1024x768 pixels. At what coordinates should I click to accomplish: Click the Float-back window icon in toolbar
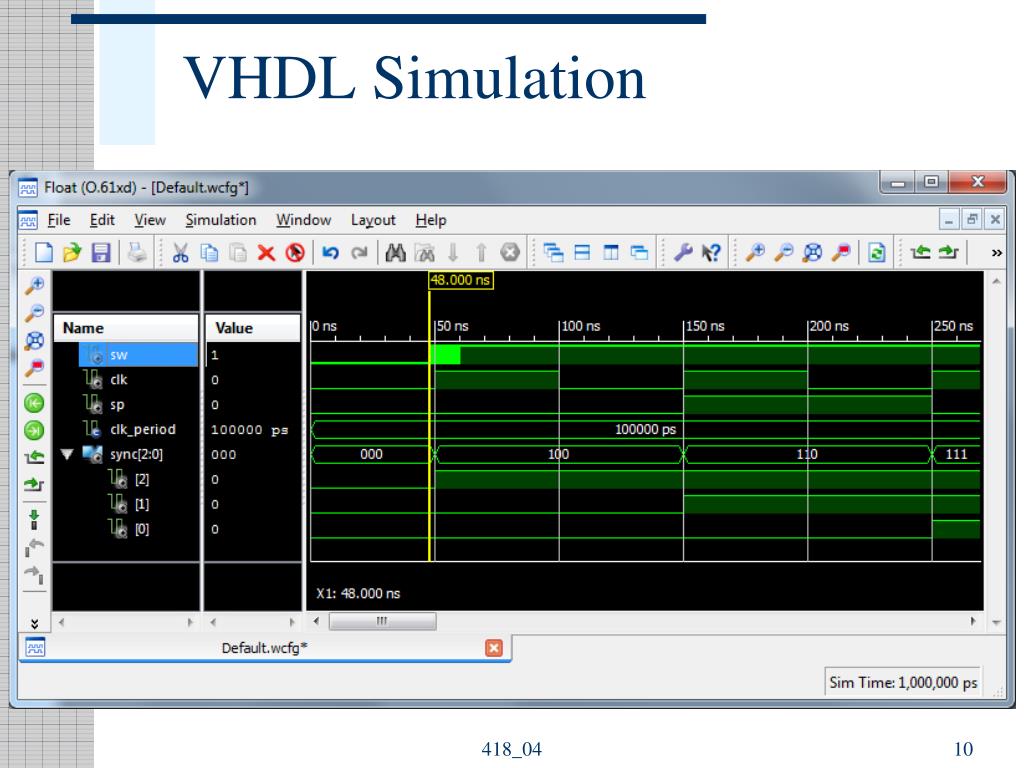pyautogui.click(x=639, y=252)
